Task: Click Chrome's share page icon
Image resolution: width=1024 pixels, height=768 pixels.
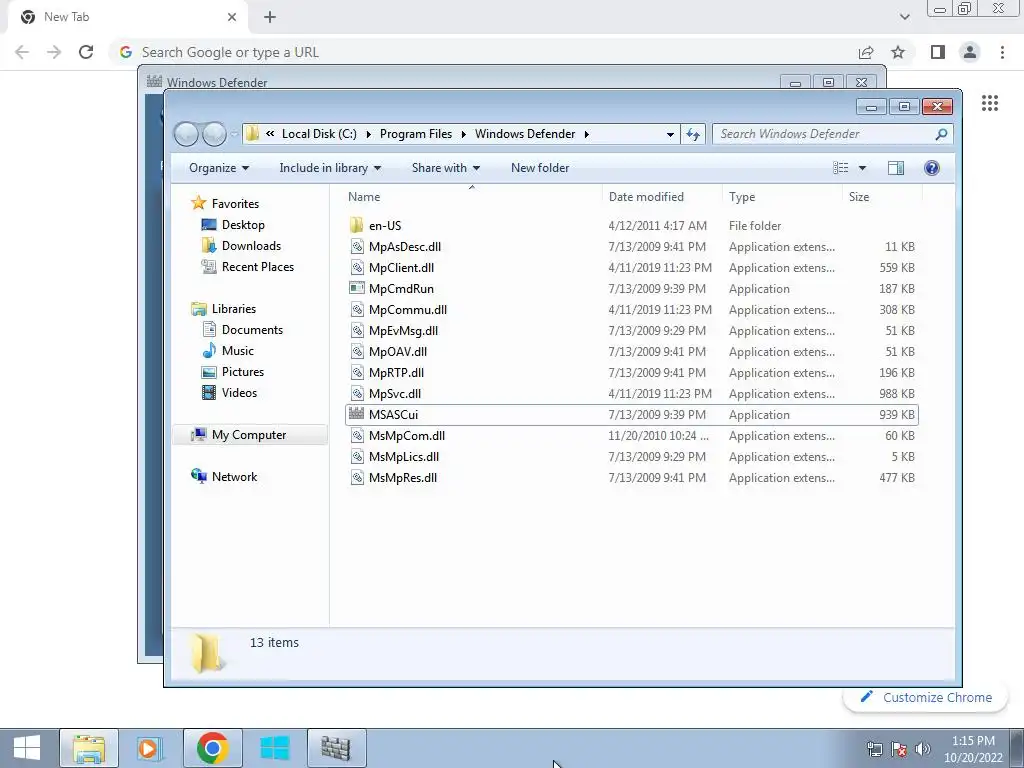Action: point(866,52)
